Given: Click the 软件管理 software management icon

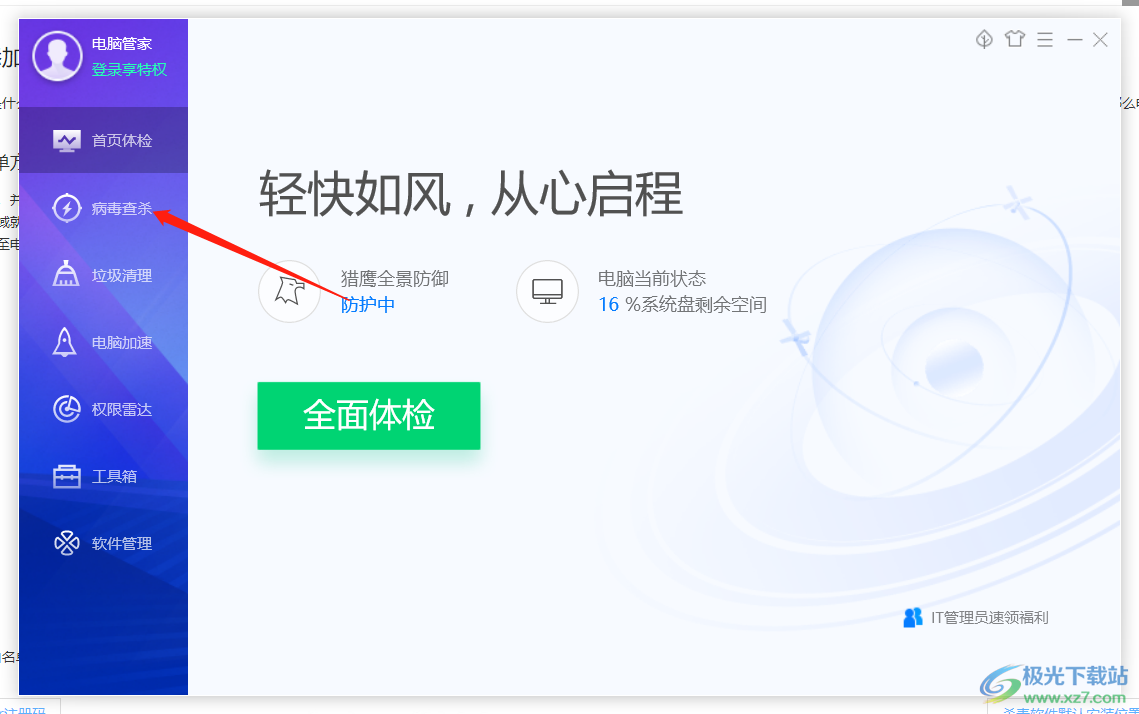Looking at the screenshot, I should [67, 543].
